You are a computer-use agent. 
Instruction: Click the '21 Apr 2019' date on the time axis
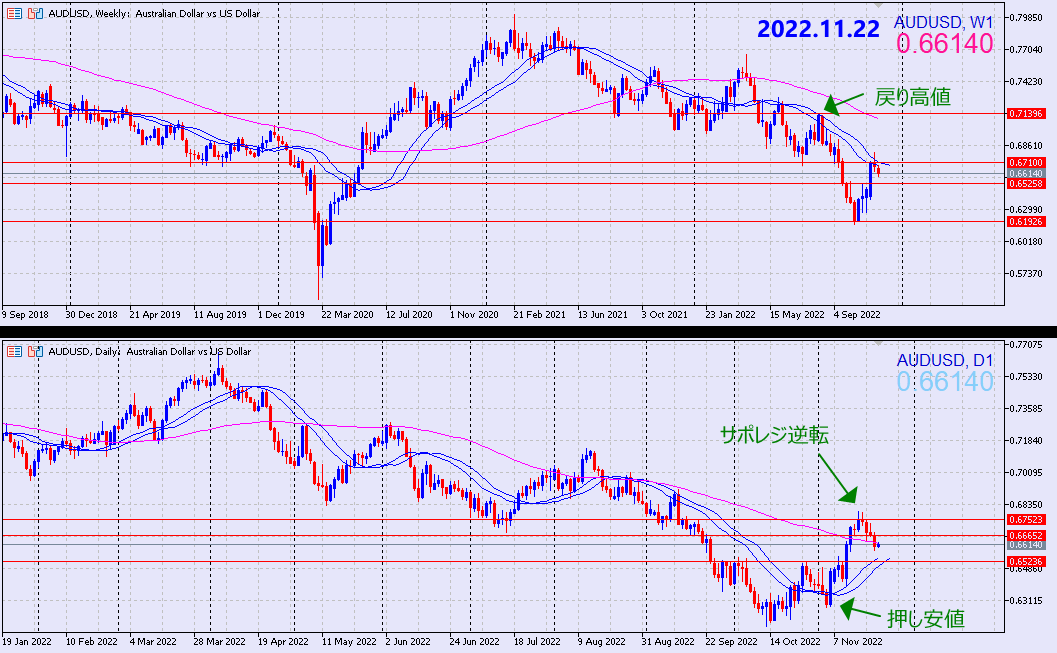[155, 315]
